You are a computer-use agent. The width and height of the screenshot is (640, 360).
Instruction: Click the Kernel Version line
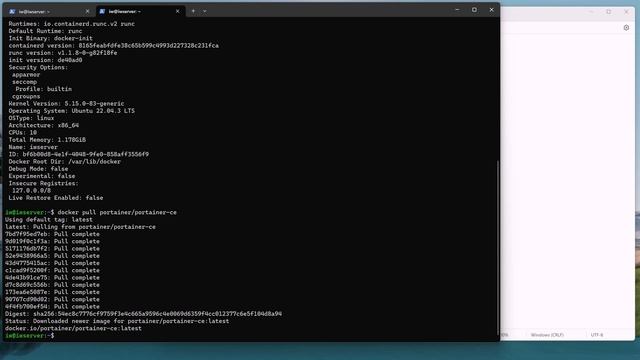point(66,104)
